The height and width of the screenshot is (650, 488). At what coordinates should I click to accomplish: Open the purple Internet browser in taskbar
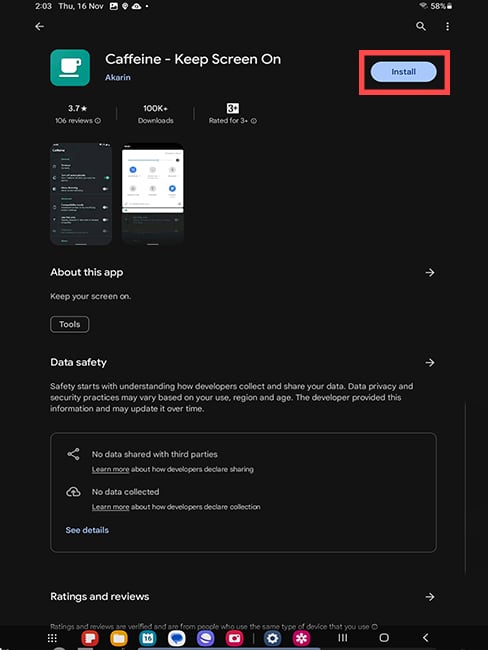tap(206, 638)
